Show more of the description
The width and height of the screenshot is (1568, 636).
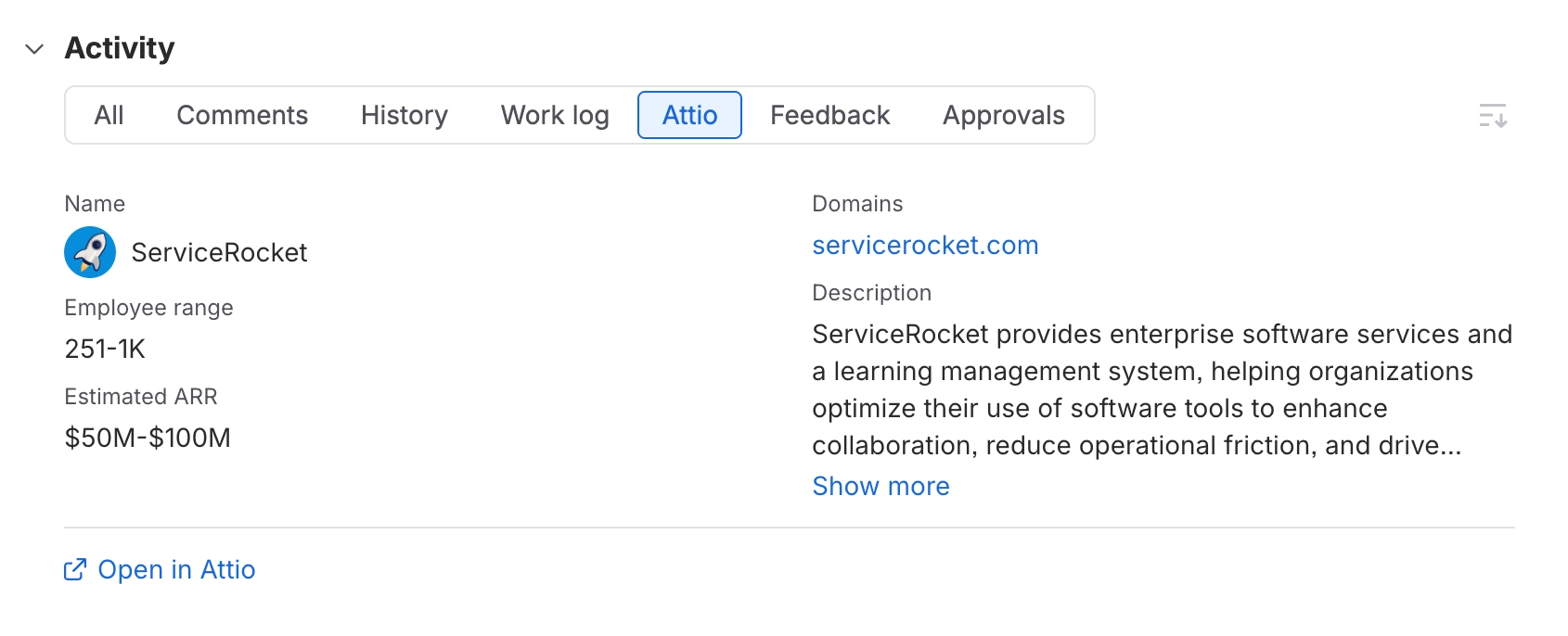click(880, 486)
